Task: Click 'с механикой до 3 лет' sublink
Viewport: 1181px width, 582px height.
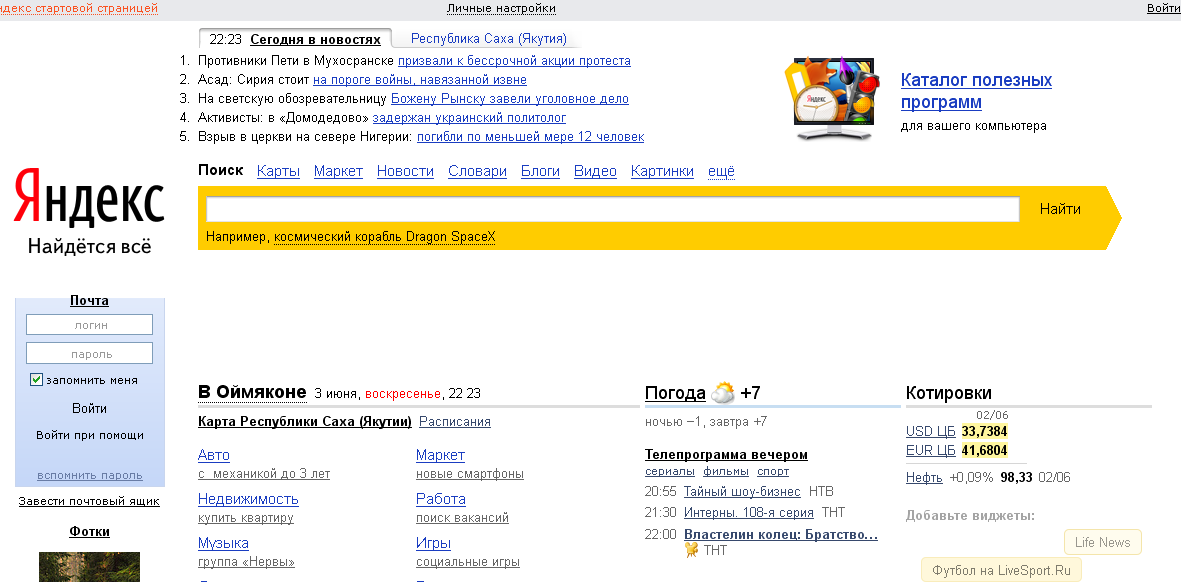Action: point(264,474)
